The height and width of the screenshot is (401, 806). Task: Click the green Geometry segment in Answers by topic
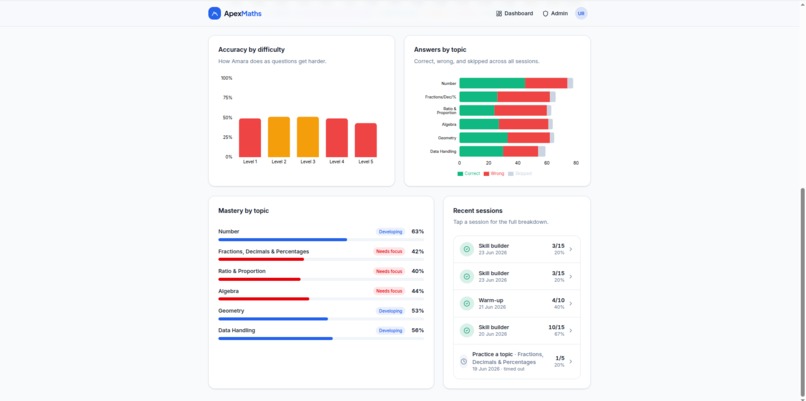point(484,138)
